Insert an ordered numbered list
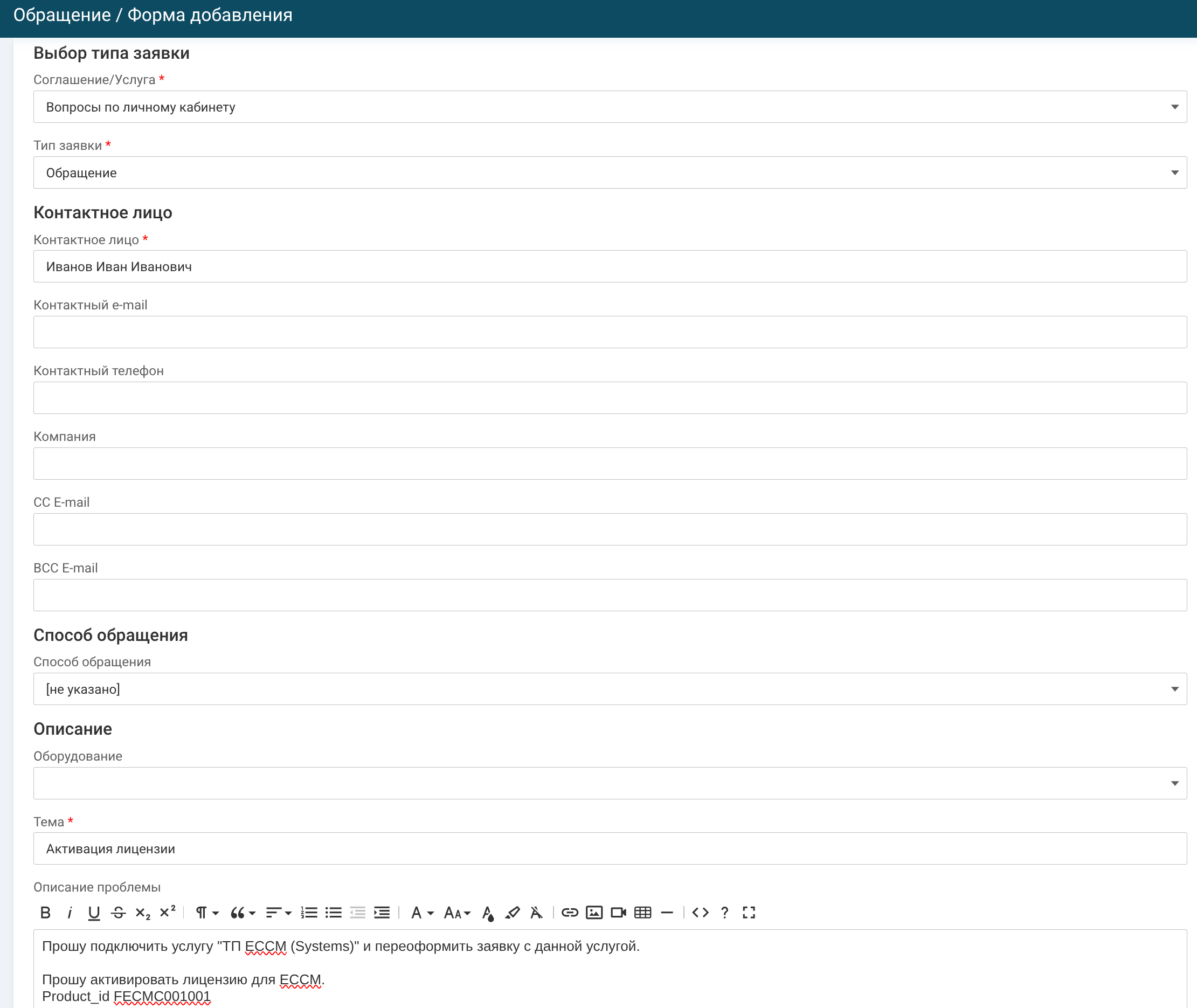Image resolution: width=1197 pixels, height=1008 pixels. 309,913
